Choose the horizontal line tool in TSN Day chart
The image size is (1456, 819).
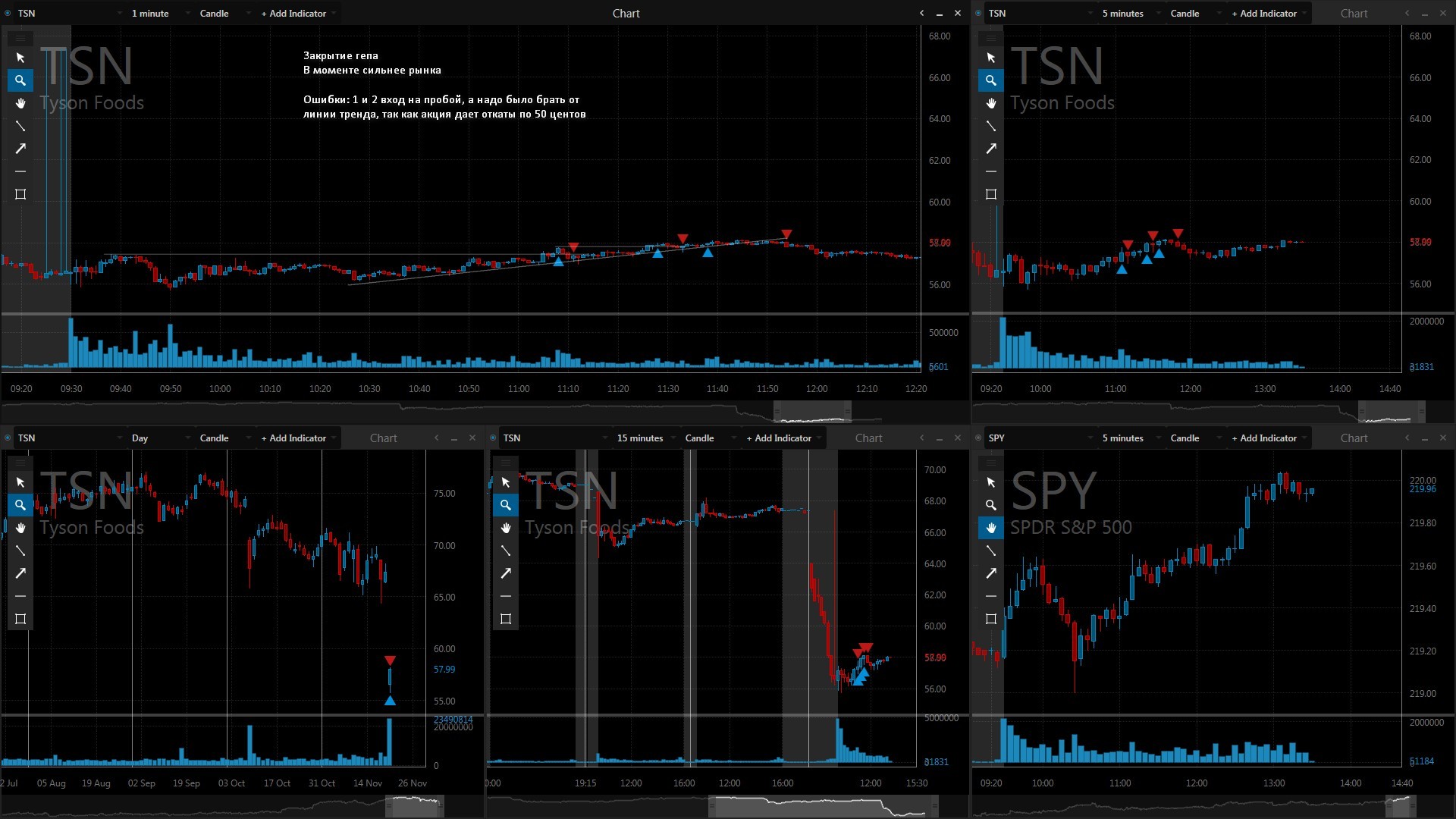point(20,596)
